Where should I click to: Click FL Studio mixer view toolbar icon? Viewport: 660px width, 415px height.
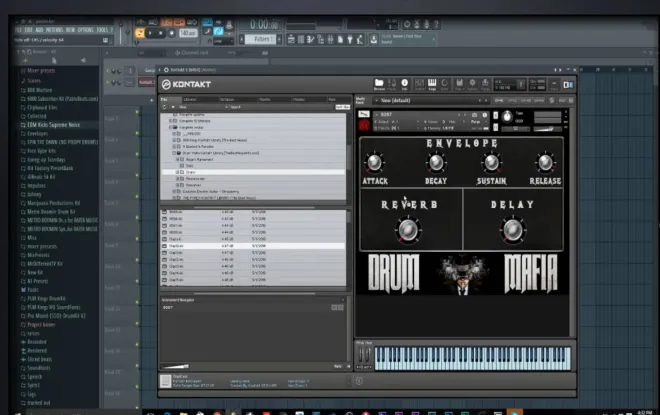click(x=330, y=40)
